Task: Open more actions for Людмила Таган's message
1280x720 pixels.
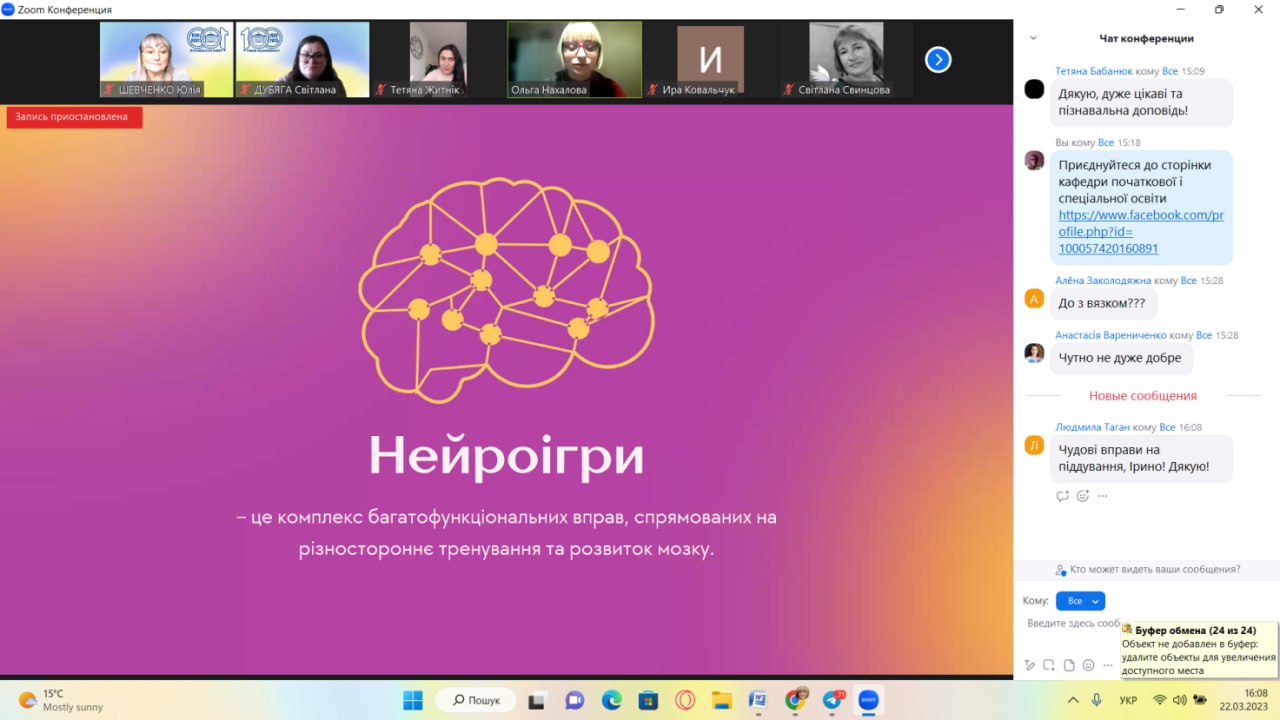Action: (1102, 496)
